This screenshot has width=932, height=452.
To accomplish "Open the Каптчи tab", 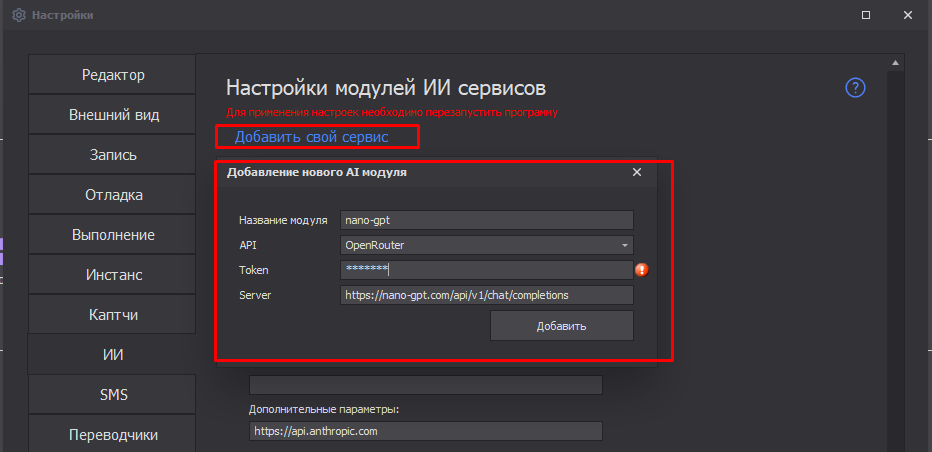I will coord(112,314).
